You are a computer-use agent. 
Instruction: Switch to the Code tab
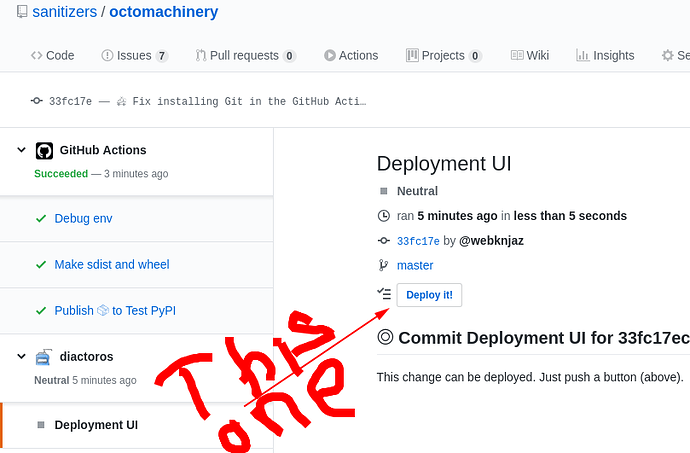pos(52,55)
